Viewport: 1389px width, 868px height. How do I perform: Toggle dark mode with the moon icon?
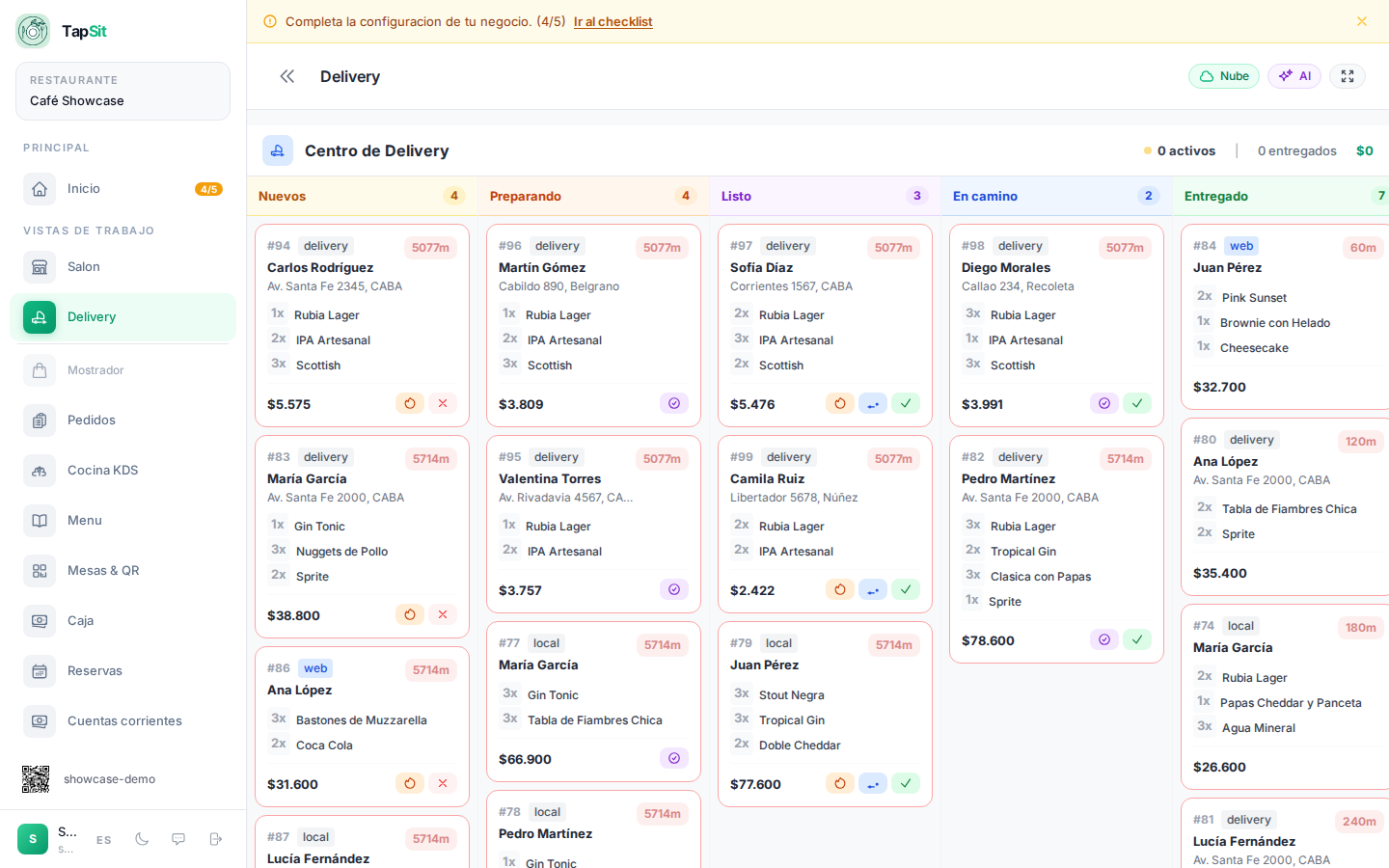(x=142, y=839)
